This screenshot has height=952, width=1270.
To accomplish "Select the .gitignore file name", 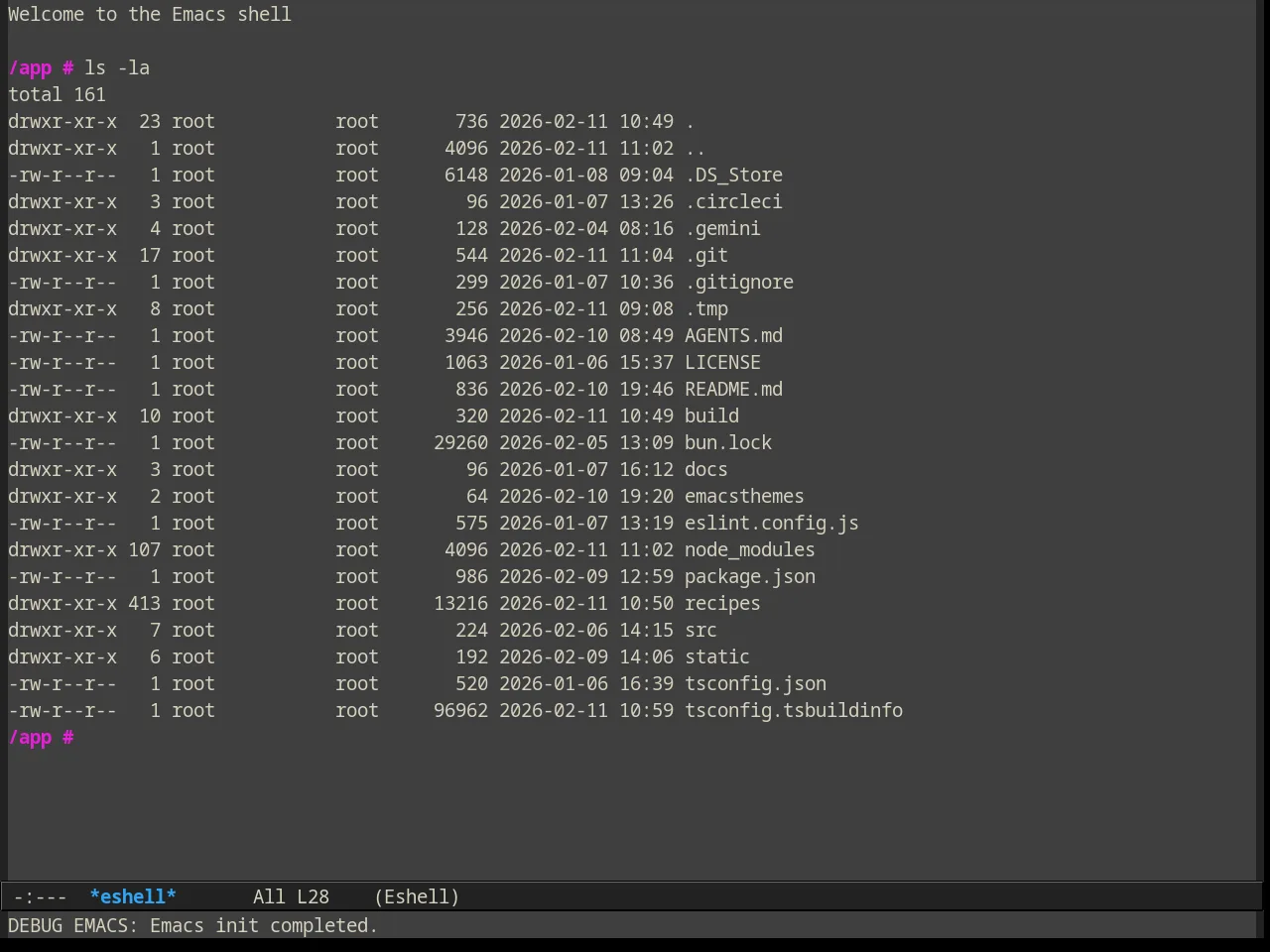I will click(739, 282).
